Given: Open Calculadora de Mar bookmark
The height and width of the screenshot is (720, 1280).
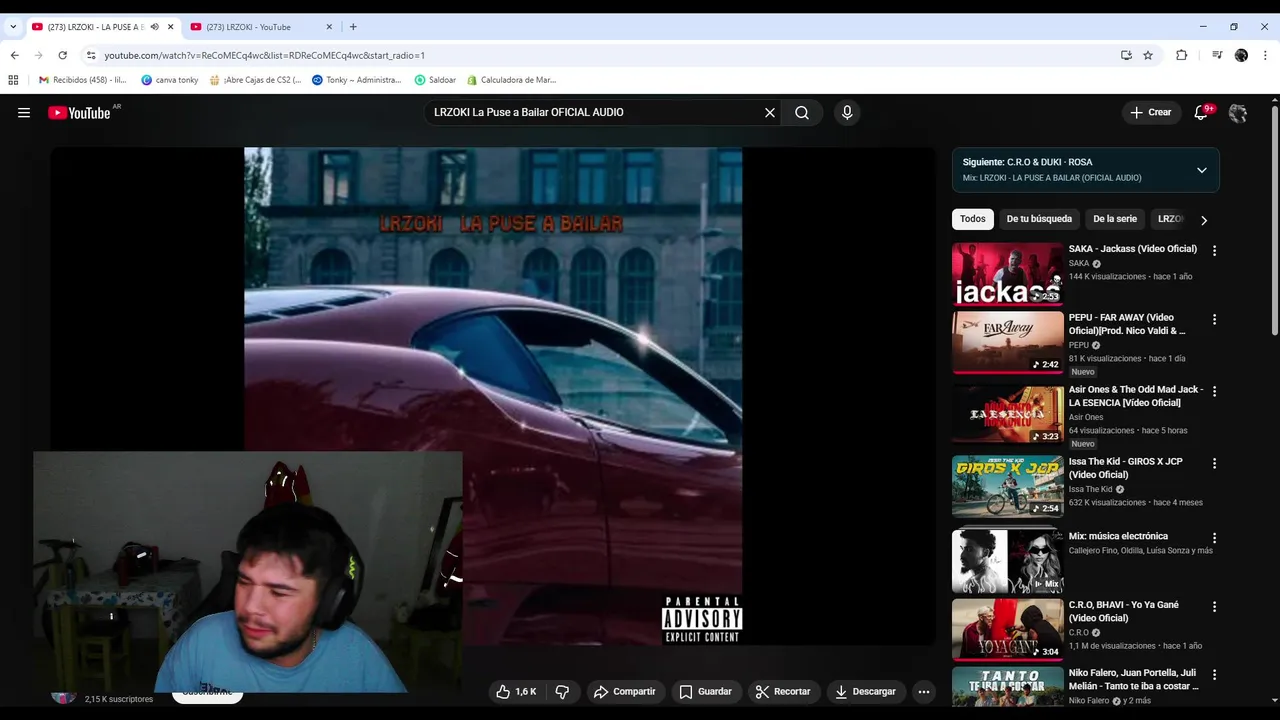Looking at the screenshot, I should pyautogui.click(x=511, y=80).
